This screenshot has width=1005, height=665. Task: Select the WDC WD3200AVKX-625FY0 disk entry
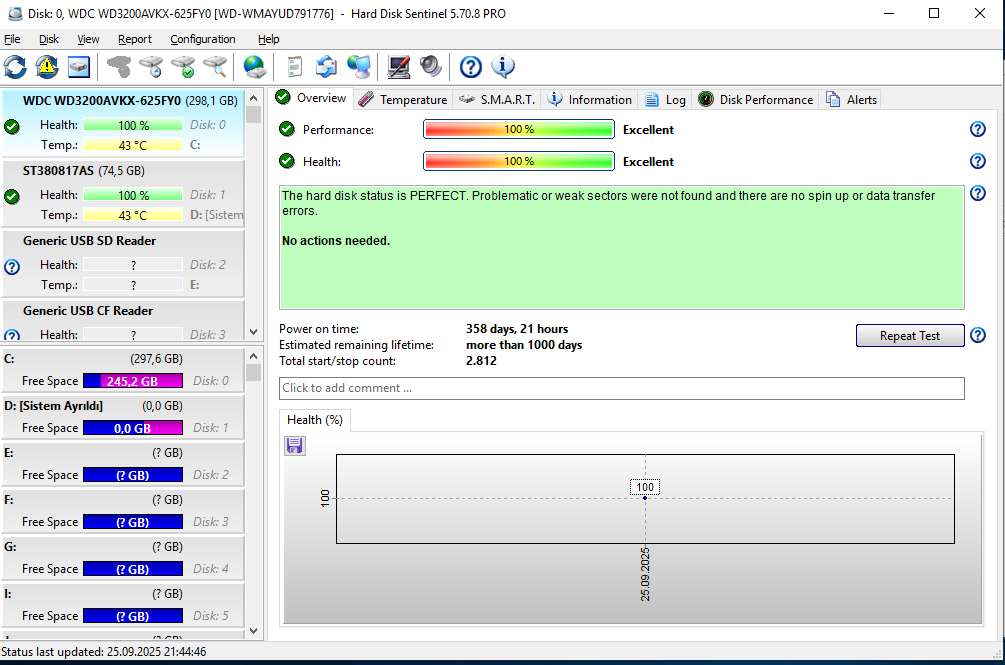click(122, 123)
